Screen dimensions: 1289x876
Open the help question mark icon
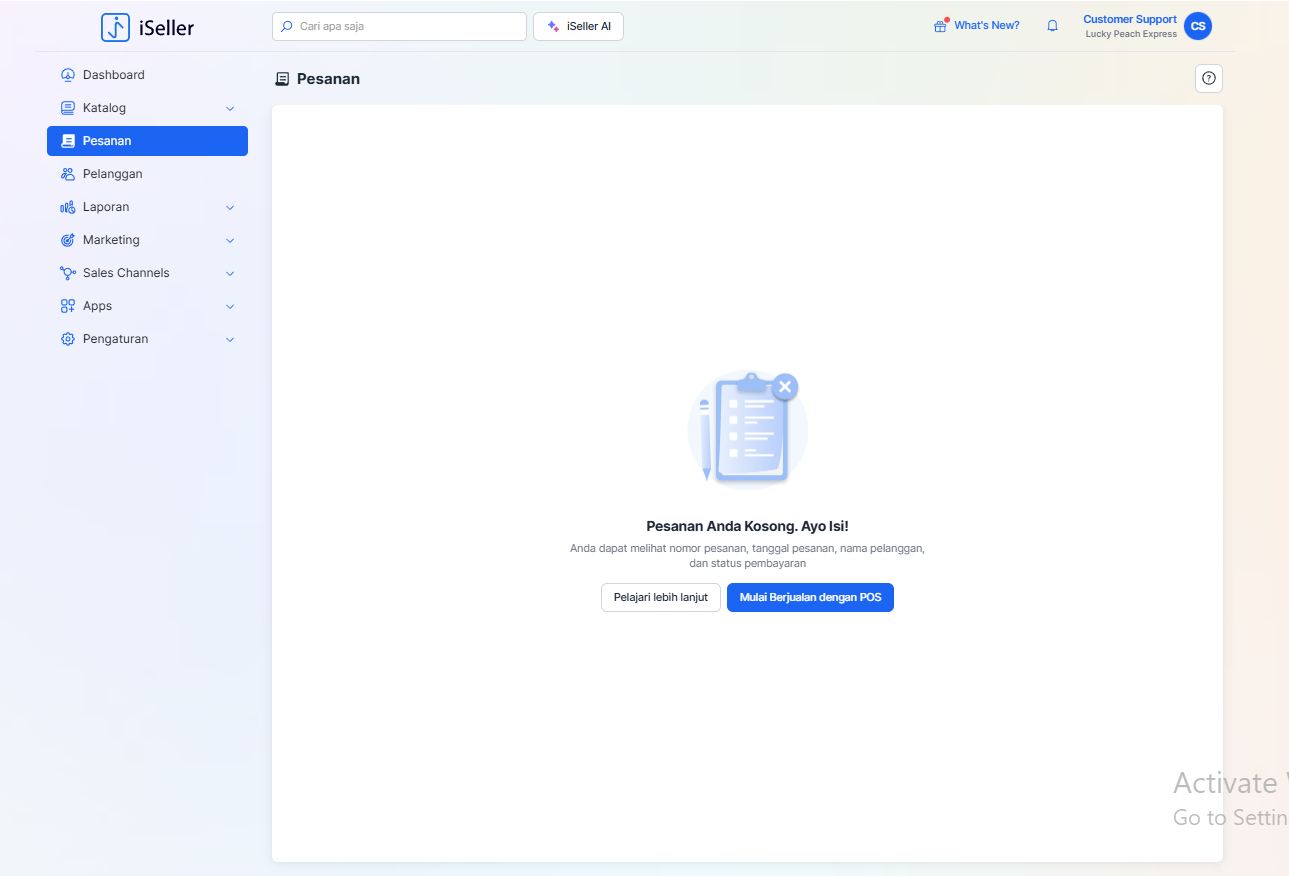[1209, 78]
